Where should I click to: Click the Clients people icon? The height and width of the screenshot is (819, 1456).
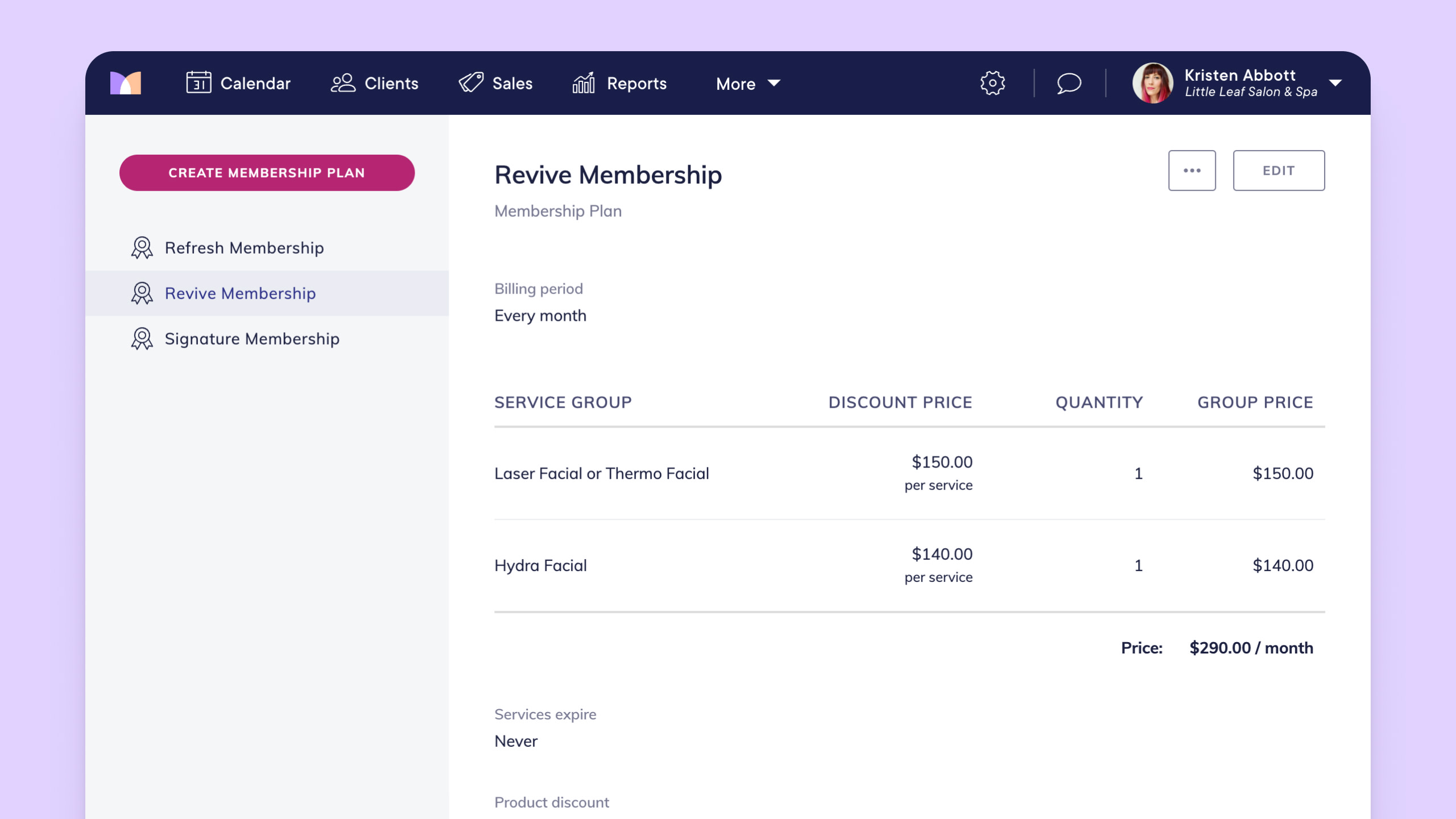[x=342, y=83]
